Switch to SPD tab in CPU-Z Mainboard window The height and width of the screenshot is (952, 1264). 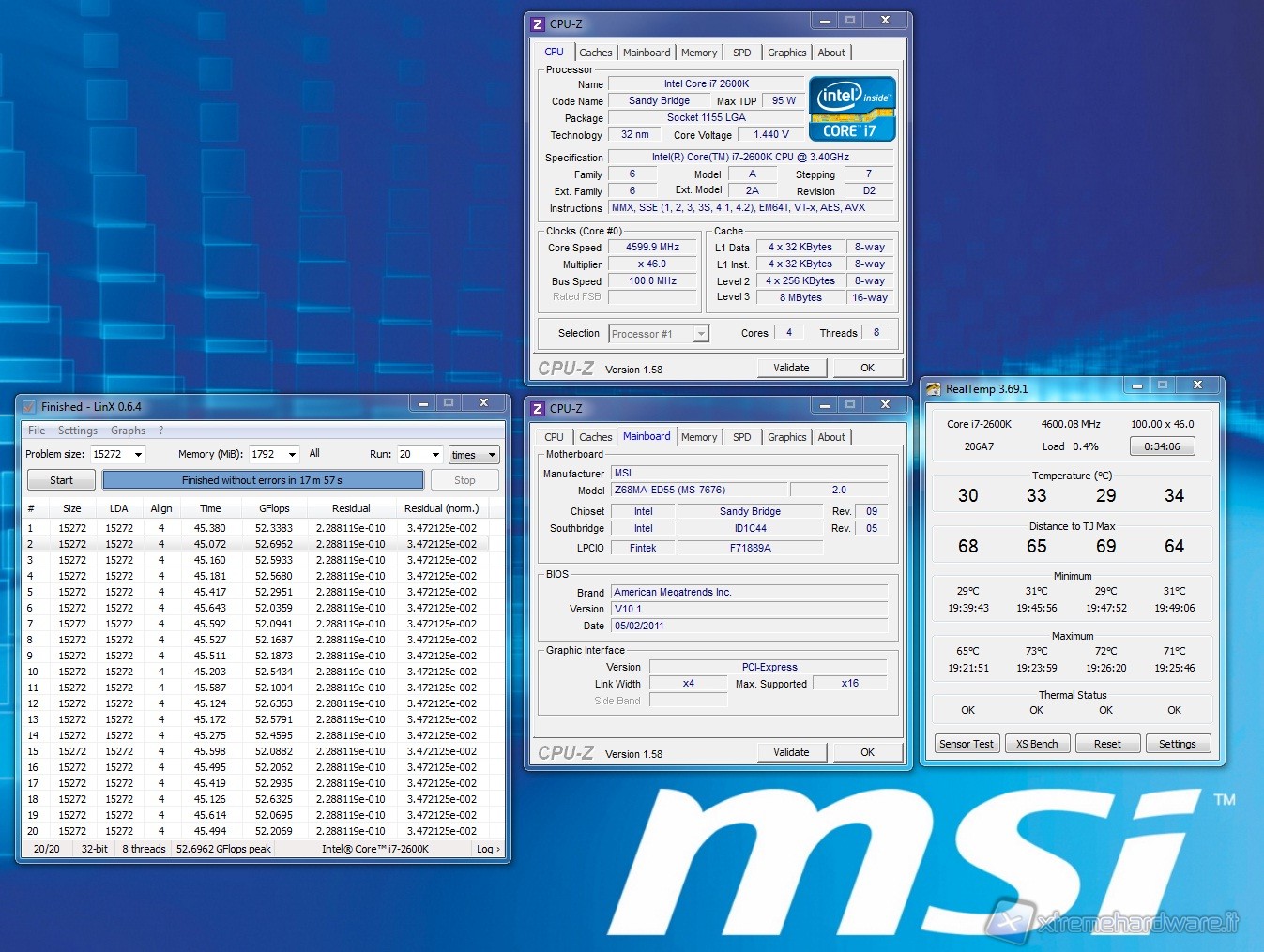(x=741, y=437)
